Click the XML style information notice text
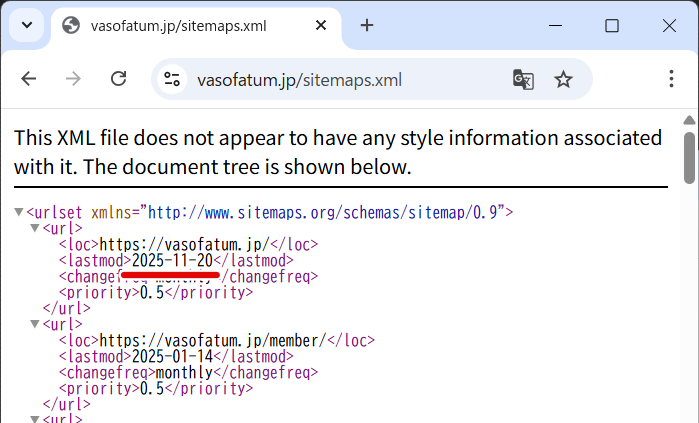The height and width of the screenshot is (423, 699). pos(338,152)
